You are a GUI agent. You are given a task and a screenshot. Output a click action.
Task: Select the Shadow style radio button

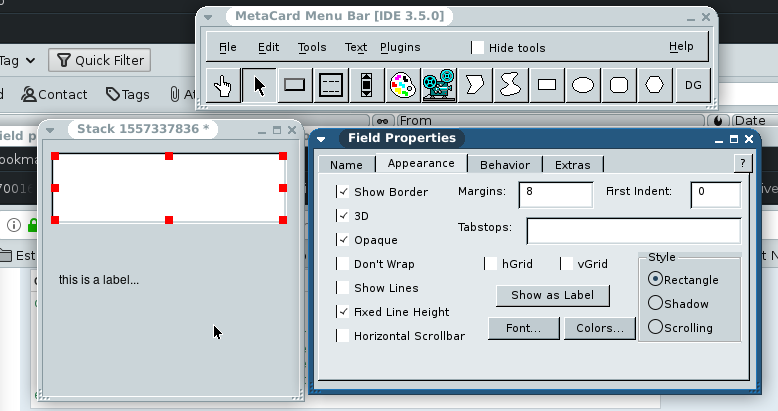pyautogui.click(x=655, y=303)
